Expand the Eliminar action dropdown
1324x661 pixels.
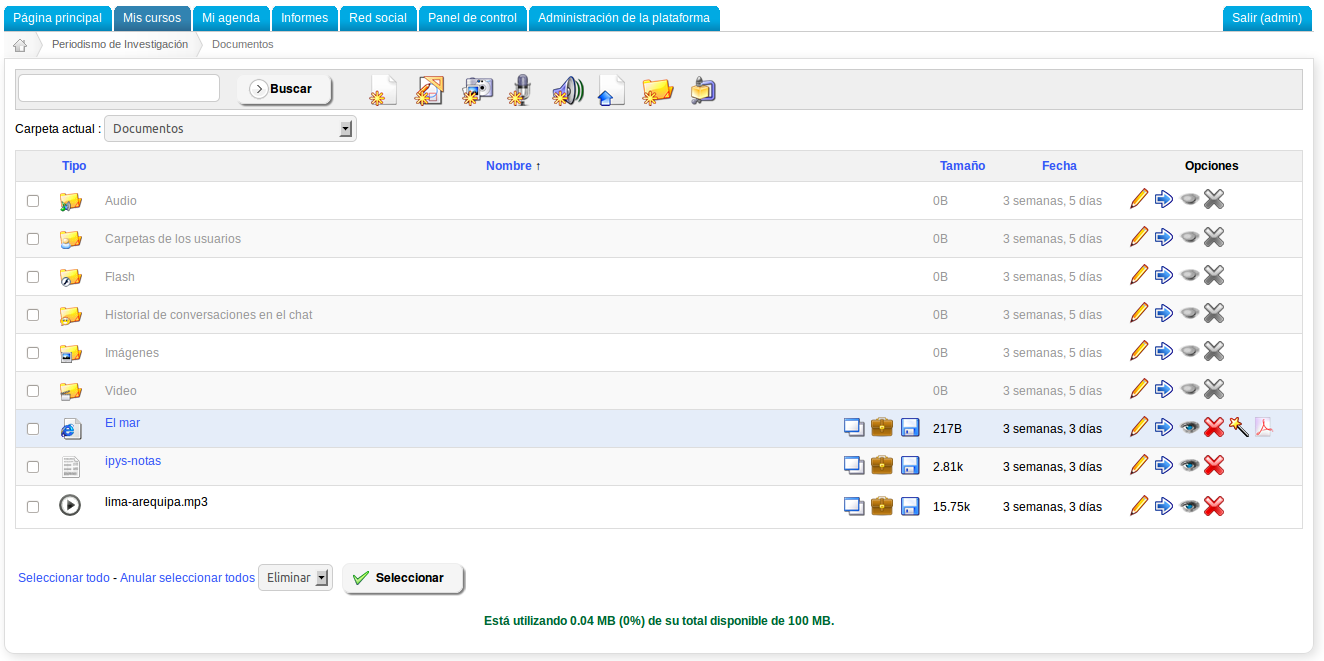click(x=295, y=578)
